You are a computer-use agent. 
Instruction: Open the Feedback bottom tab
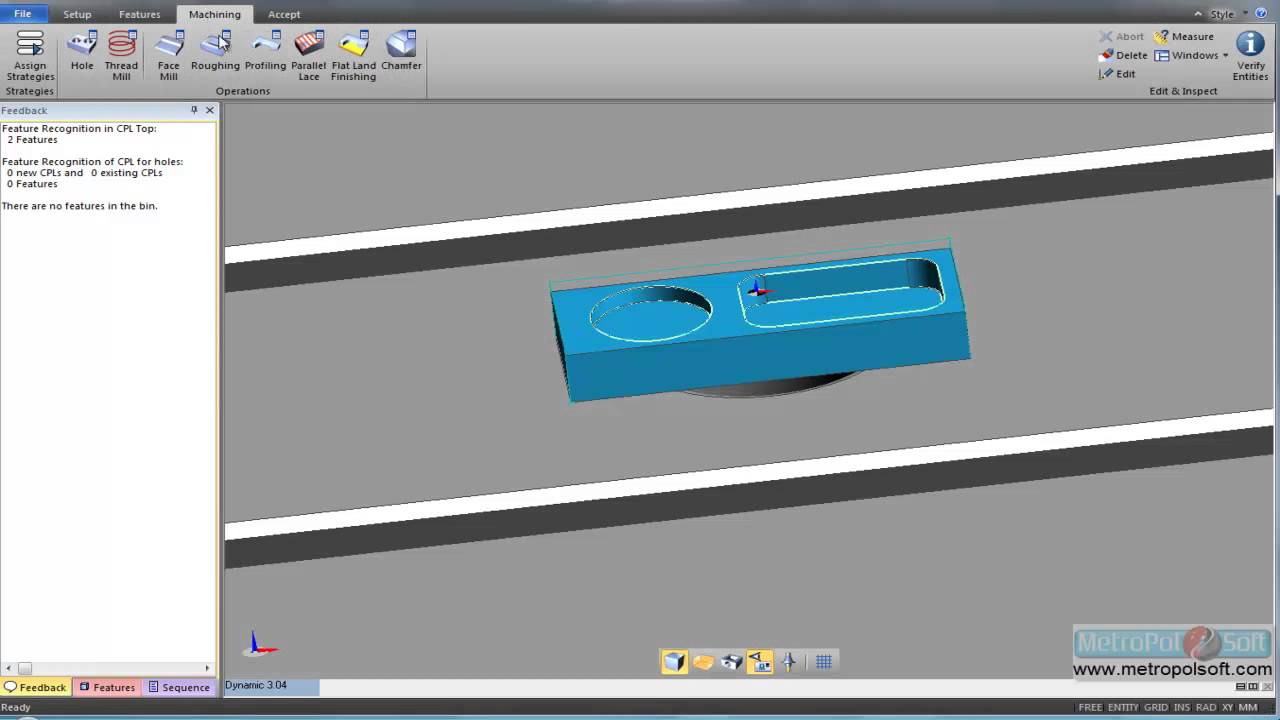click(x=35, y=687)
